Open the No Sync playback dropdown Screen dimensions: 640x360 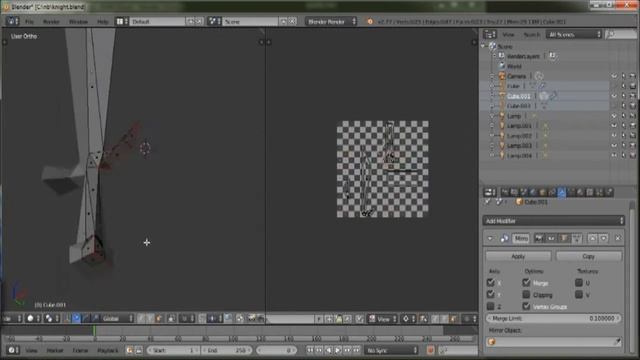[x=391, y=350]
